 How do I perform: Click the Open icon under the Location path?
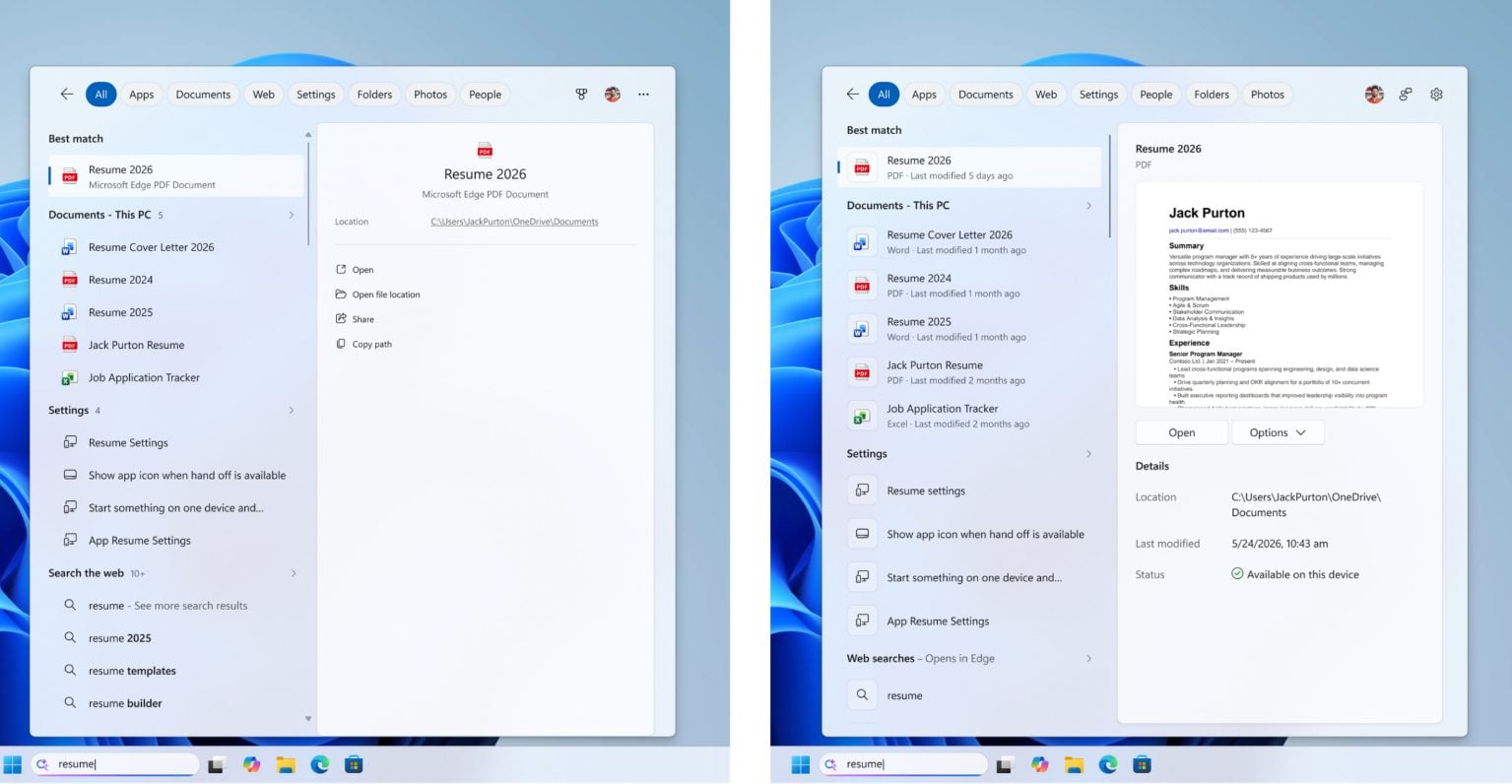341,269
